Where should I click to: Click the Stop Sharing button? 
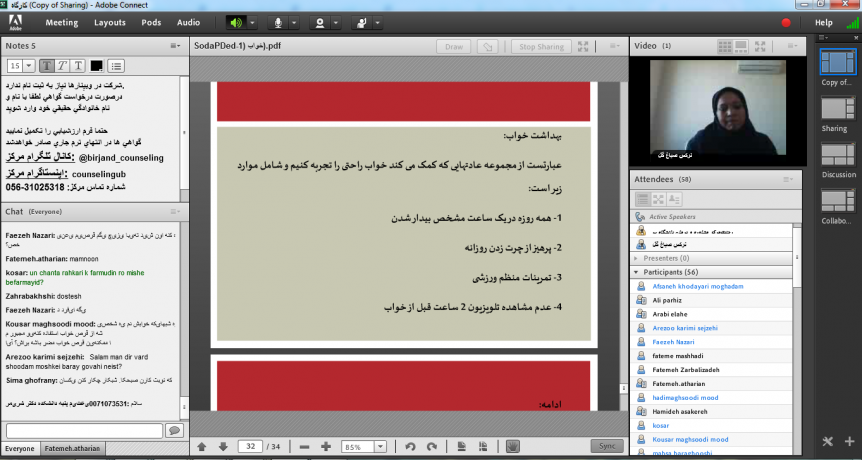541,47
